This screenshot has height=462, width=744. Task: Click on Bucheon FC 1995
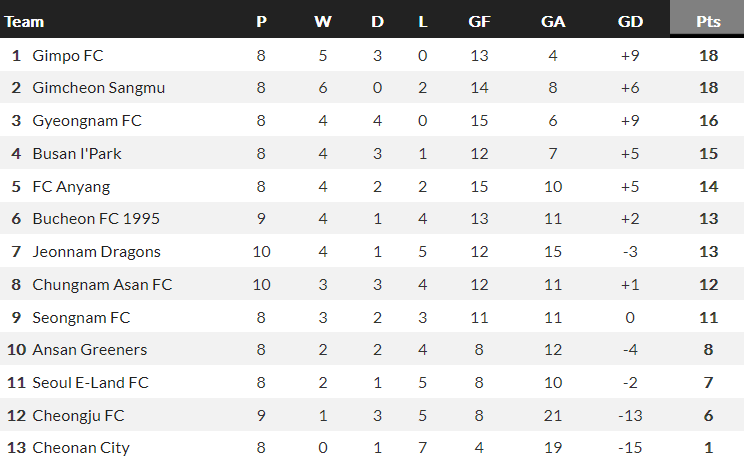click(x=96, y=219)
